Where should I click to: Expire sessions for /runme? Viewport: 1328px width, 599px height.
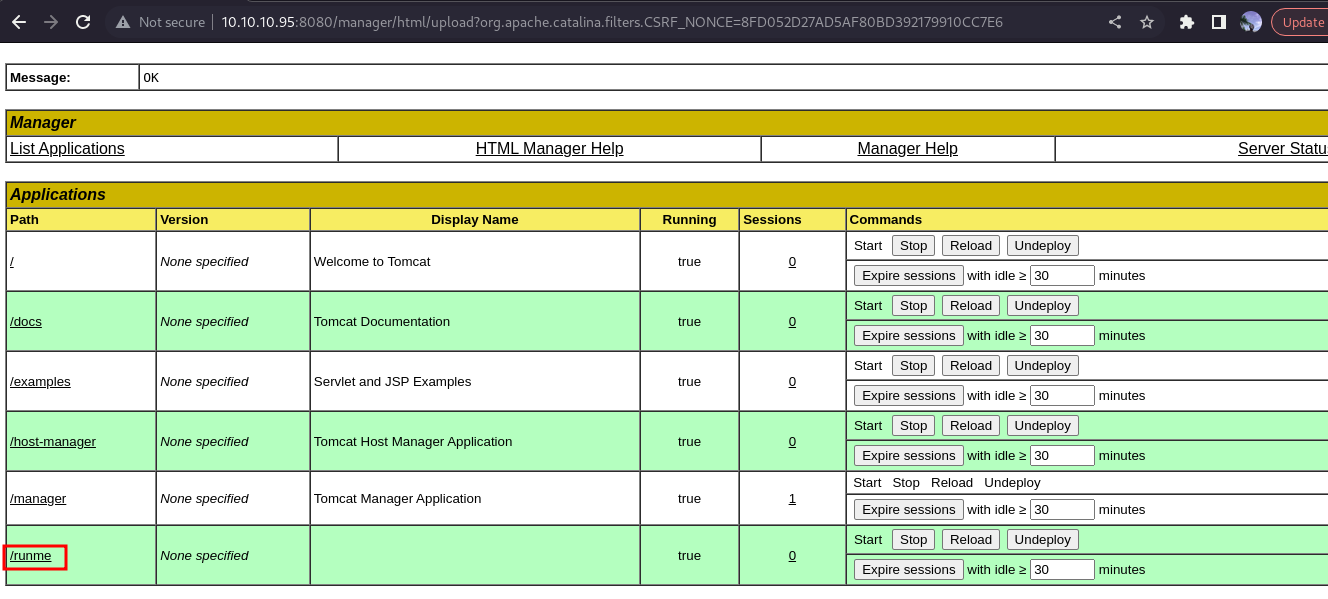click(909, 570)
